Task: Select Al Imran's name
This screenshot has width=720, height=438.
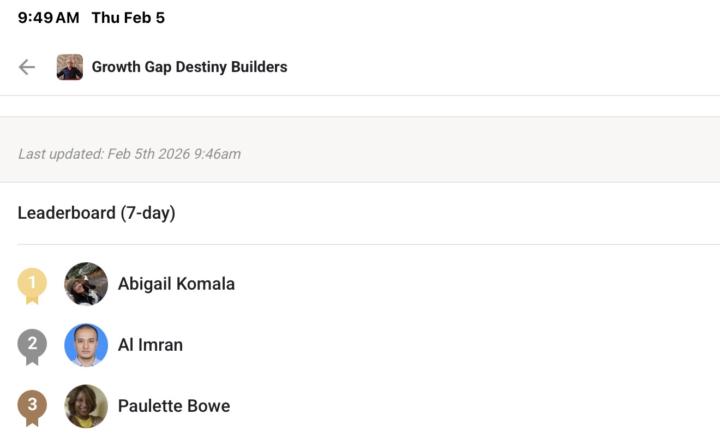Action: click(x=150, y=345)
